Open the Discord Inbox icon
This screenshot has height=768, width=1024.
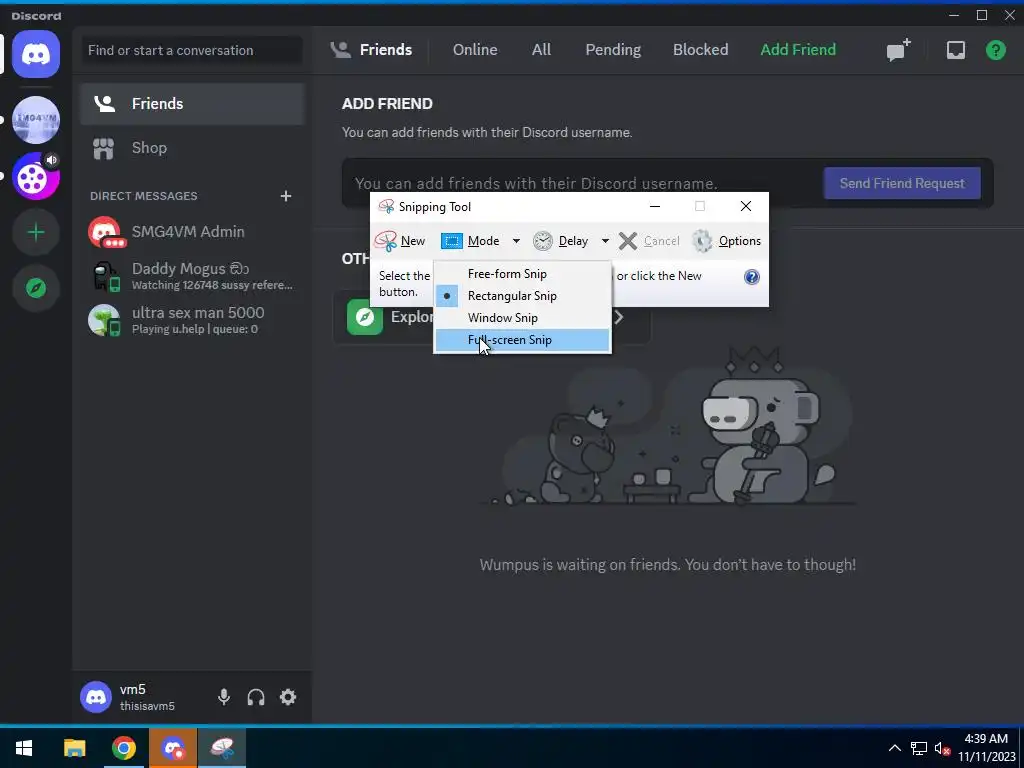(x=955, y=50)
